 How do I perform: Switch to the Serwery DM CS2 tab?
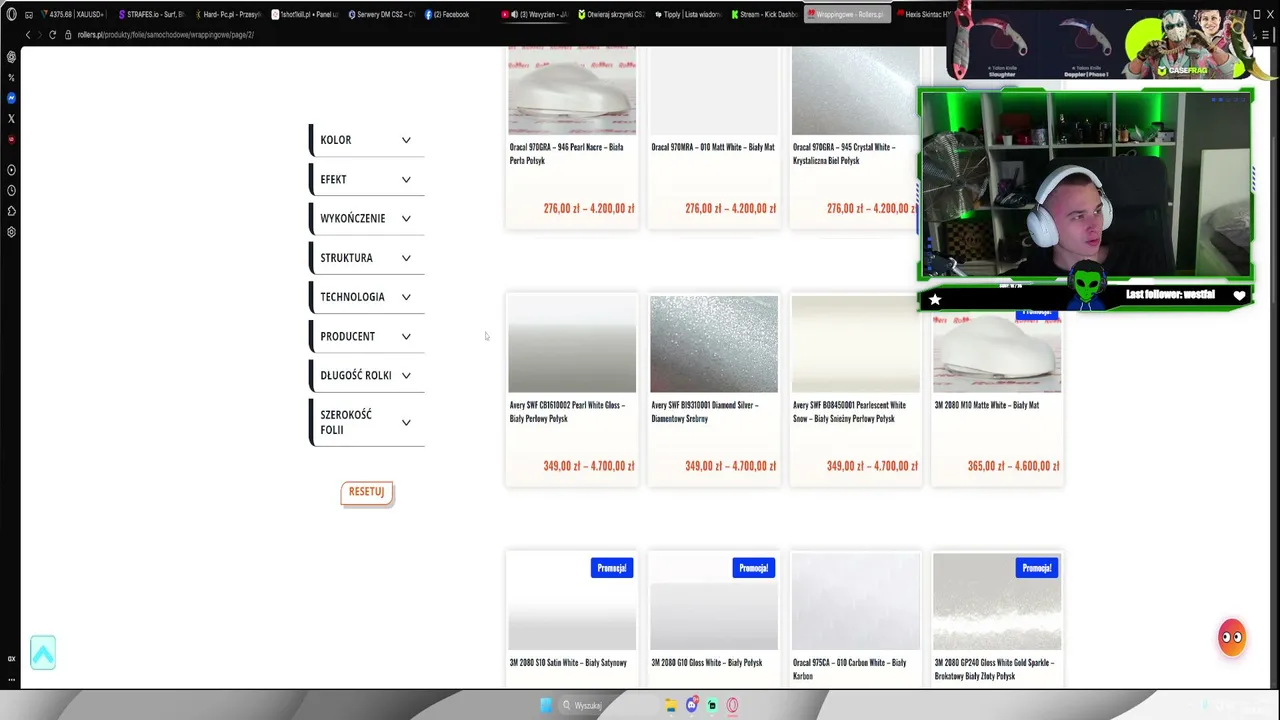click(x=382, y=15)
